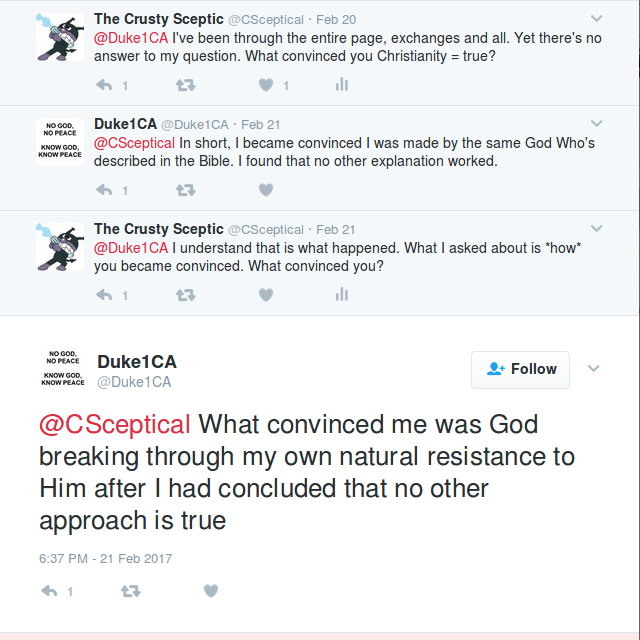
Task: Expand options chevron on Duke1CA's Feb 21 tweet
Action: pyautogui.click(x=596, y=124)
